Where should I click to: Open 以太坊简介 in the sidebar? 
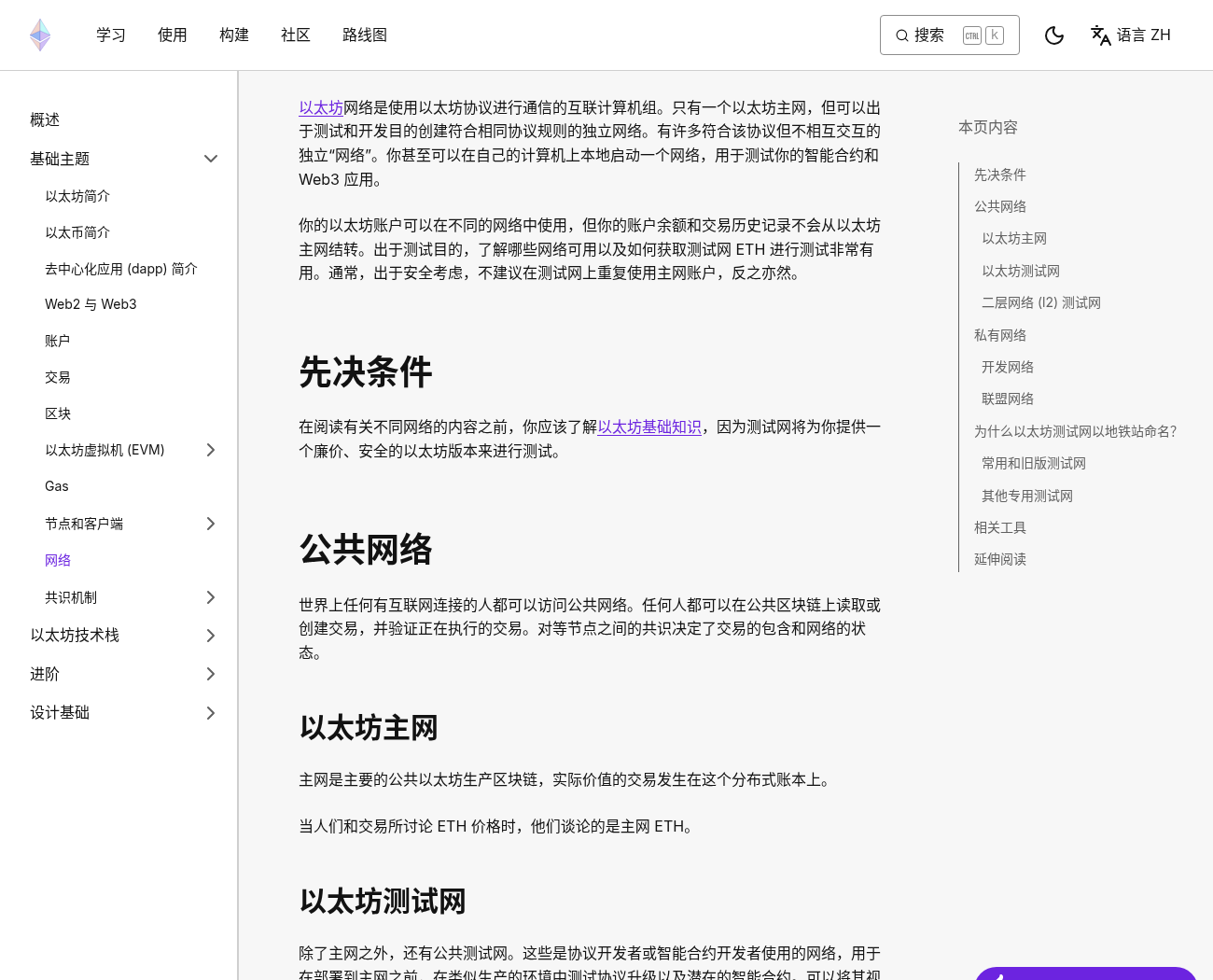[77, 196]
